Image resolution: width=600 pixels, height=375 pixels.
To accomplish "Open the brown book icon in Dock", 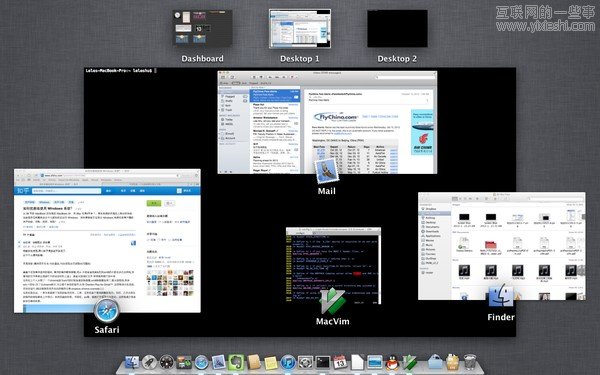I will [x=254, y=362].
